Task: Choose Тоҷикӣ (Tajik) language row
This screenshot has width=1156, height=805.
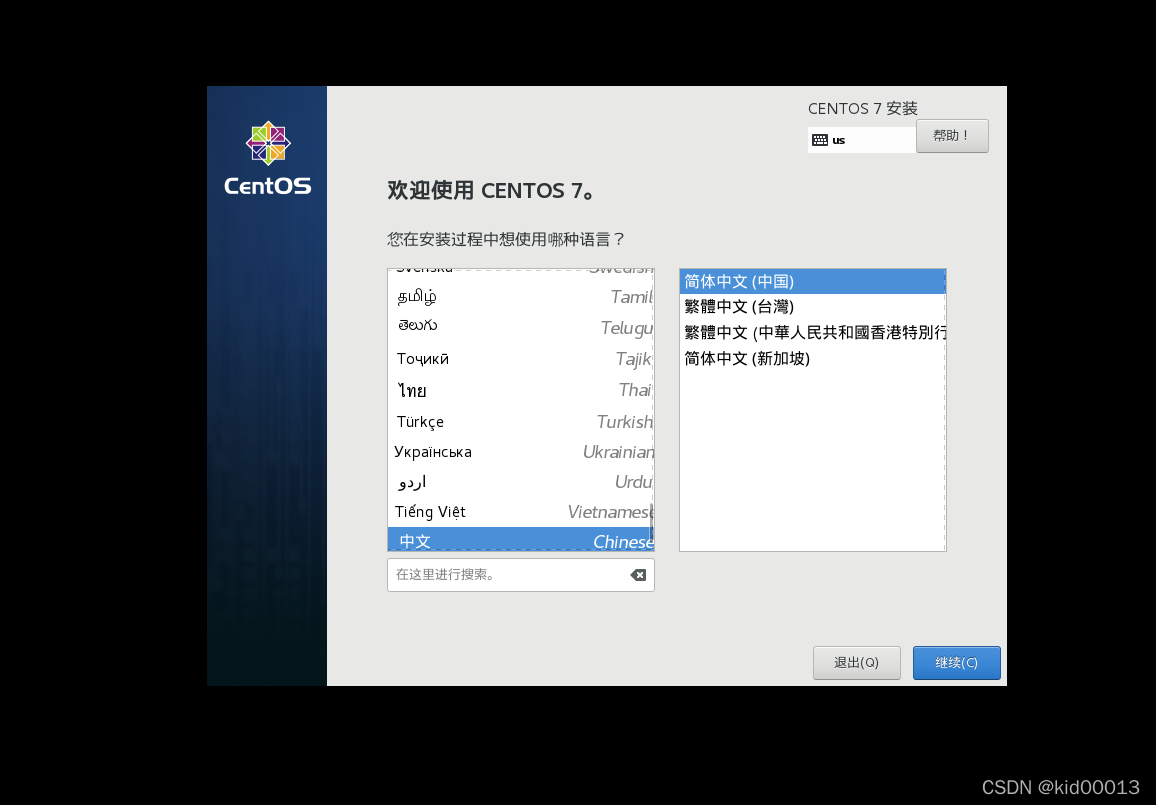Action: tap(520, 359)
